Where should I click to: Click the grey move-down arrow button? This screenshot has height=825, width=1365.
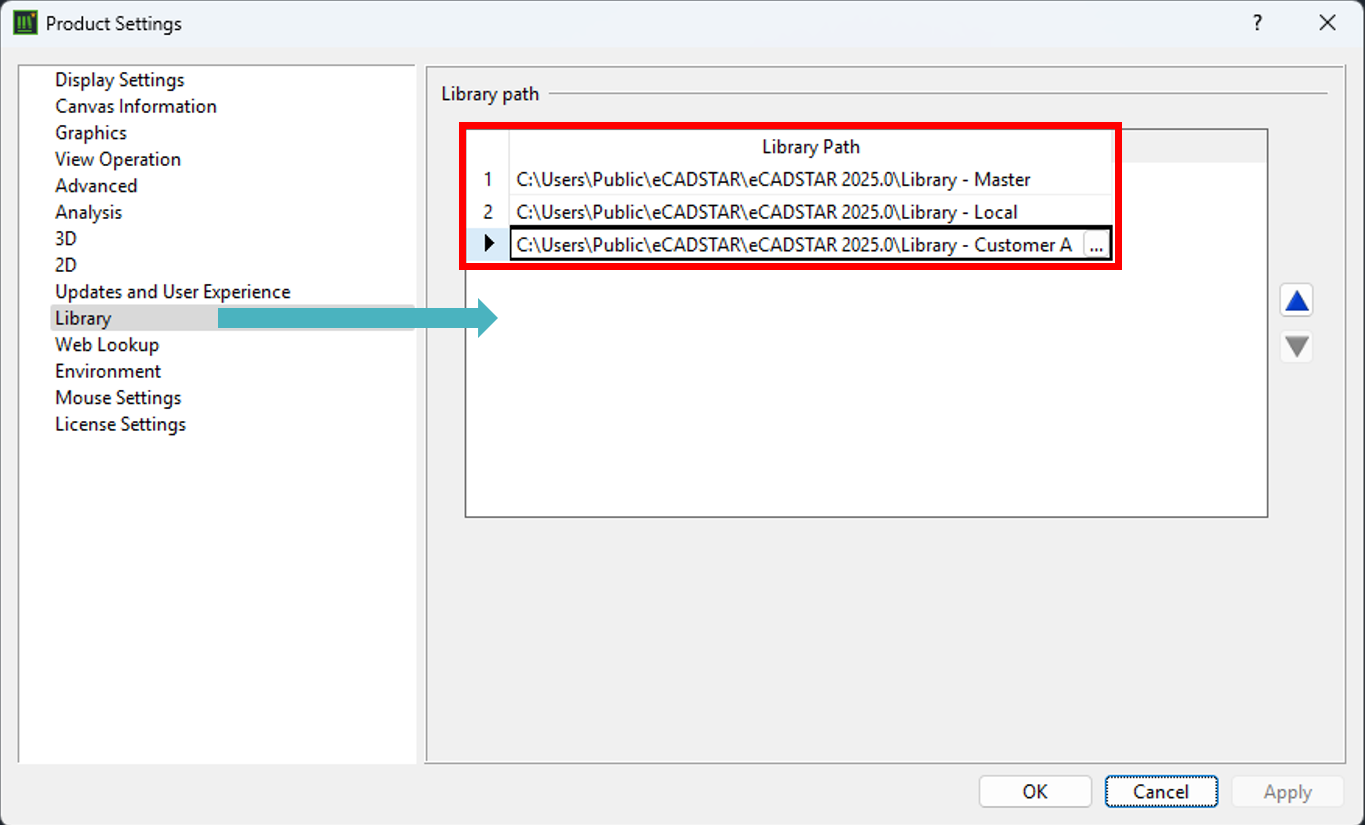[x=1297, y=347]
